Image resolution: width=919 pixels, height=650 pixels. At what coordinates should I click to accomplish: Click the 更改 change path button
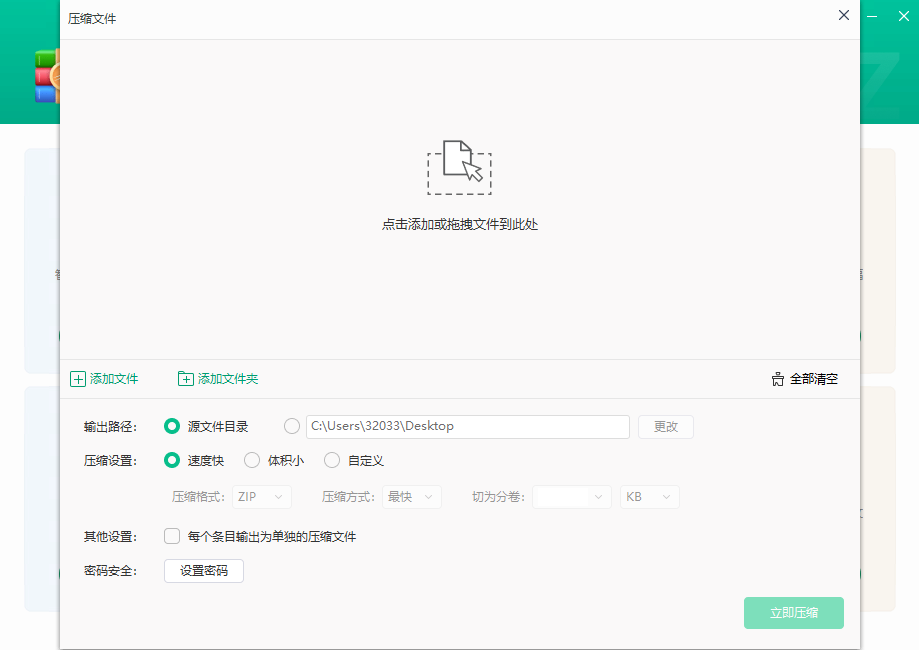tap(665, 426)
